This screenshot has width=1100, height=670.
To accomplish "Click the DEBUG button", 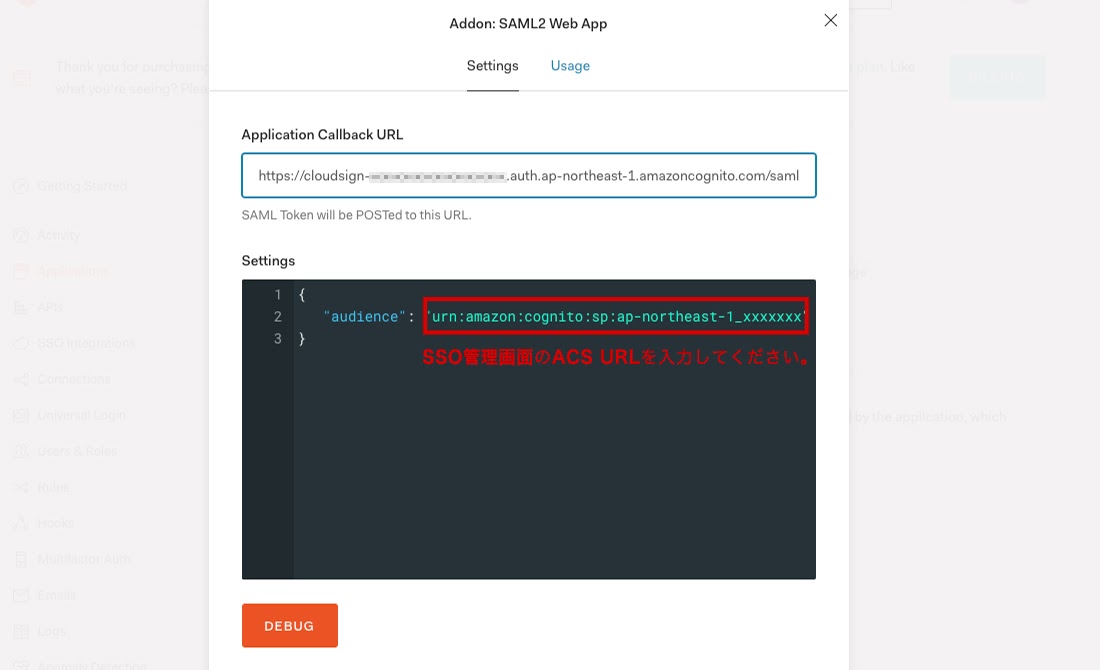I will 290,625.
